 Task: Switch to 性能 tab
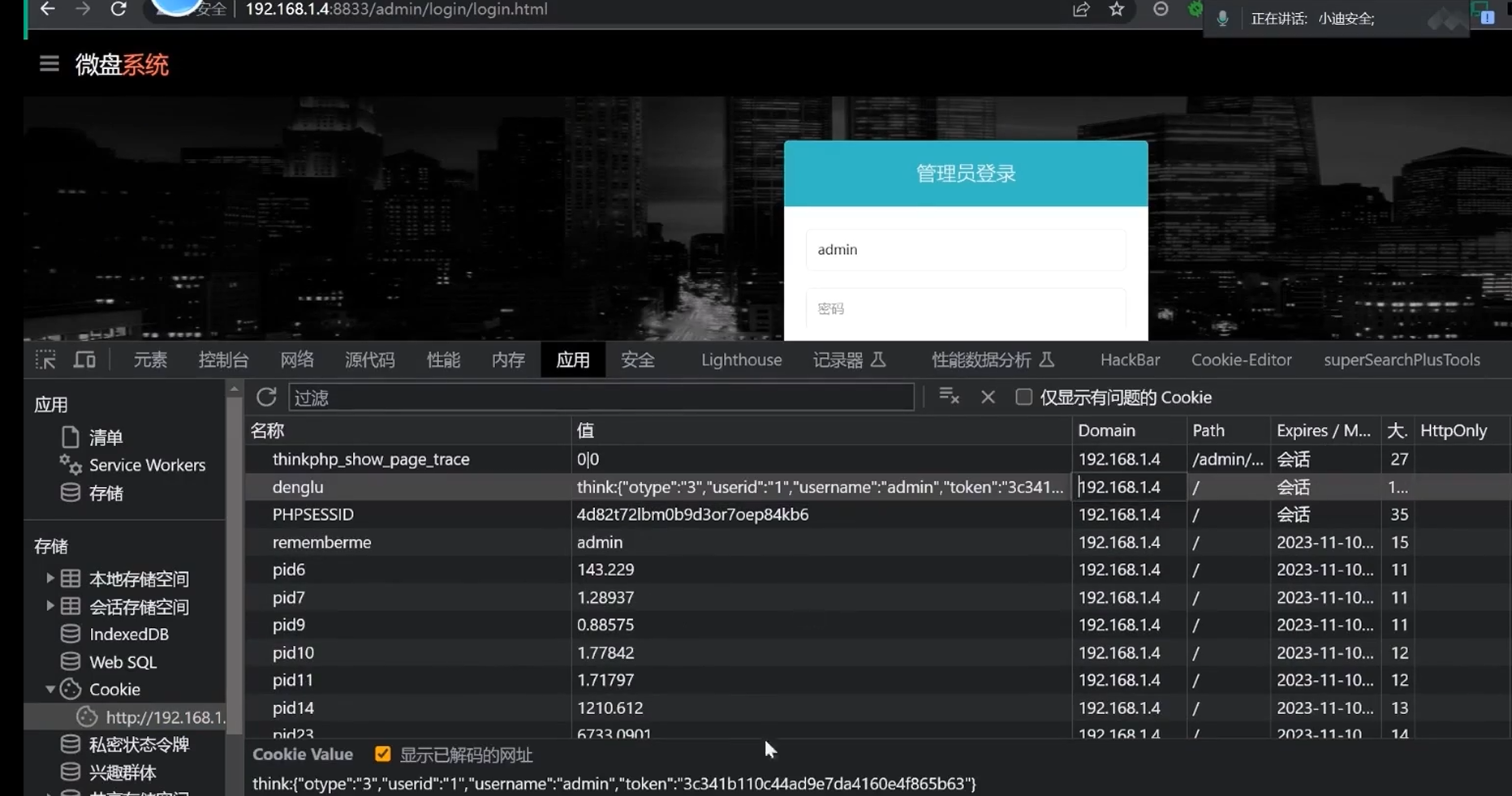[443, 359]
